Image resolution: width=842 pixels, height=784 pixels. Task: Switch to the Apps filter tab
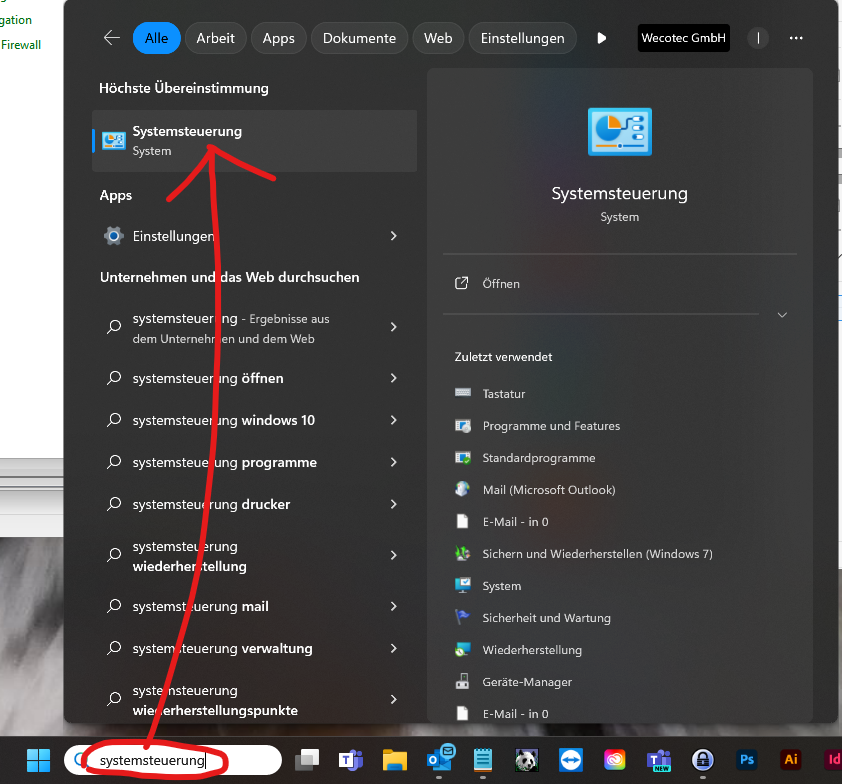tap(278, 38)
